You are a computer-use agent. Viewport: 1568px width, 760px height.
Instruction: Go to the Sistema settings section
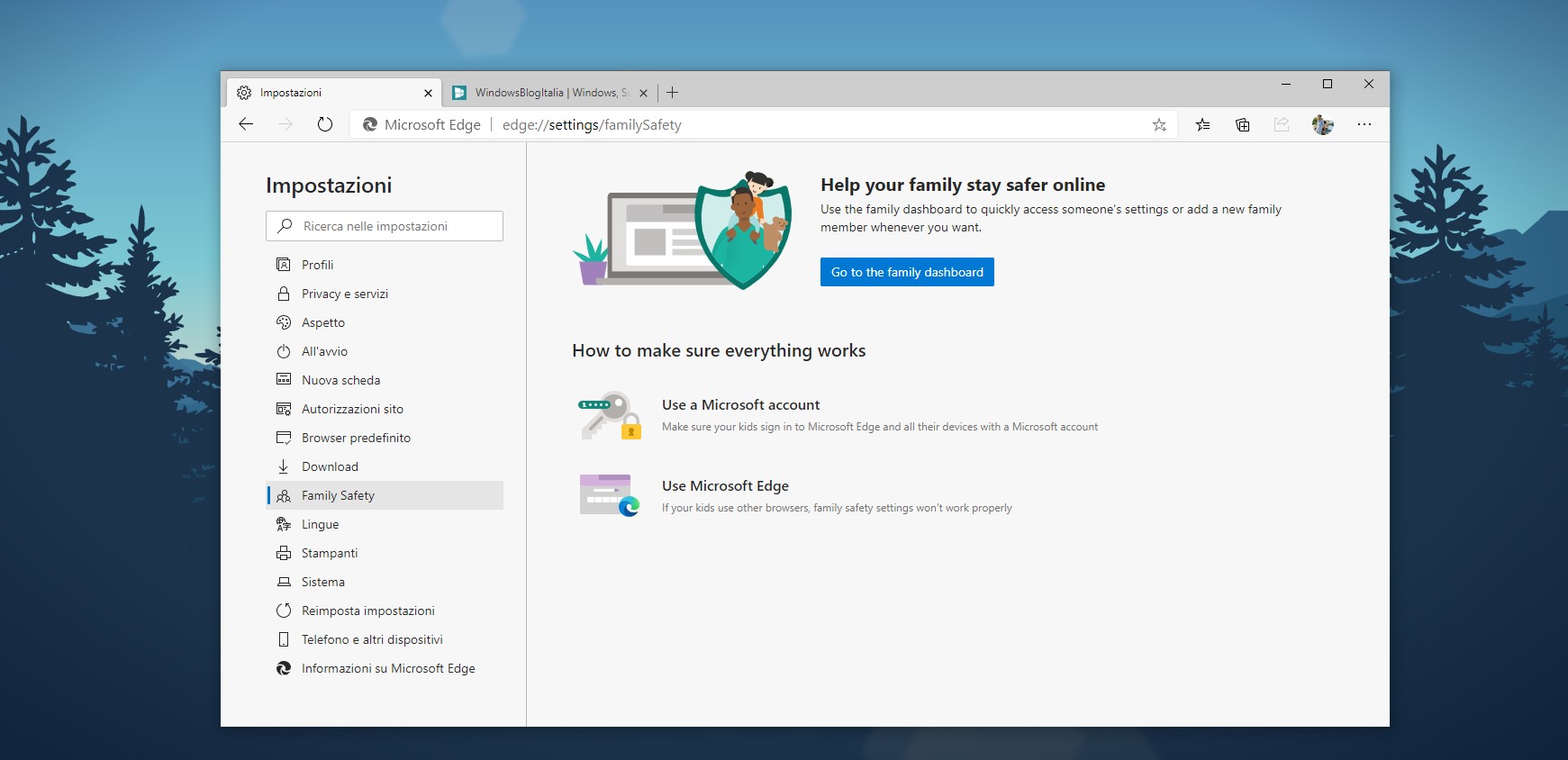pyautogui.click(x=385, y=582)
